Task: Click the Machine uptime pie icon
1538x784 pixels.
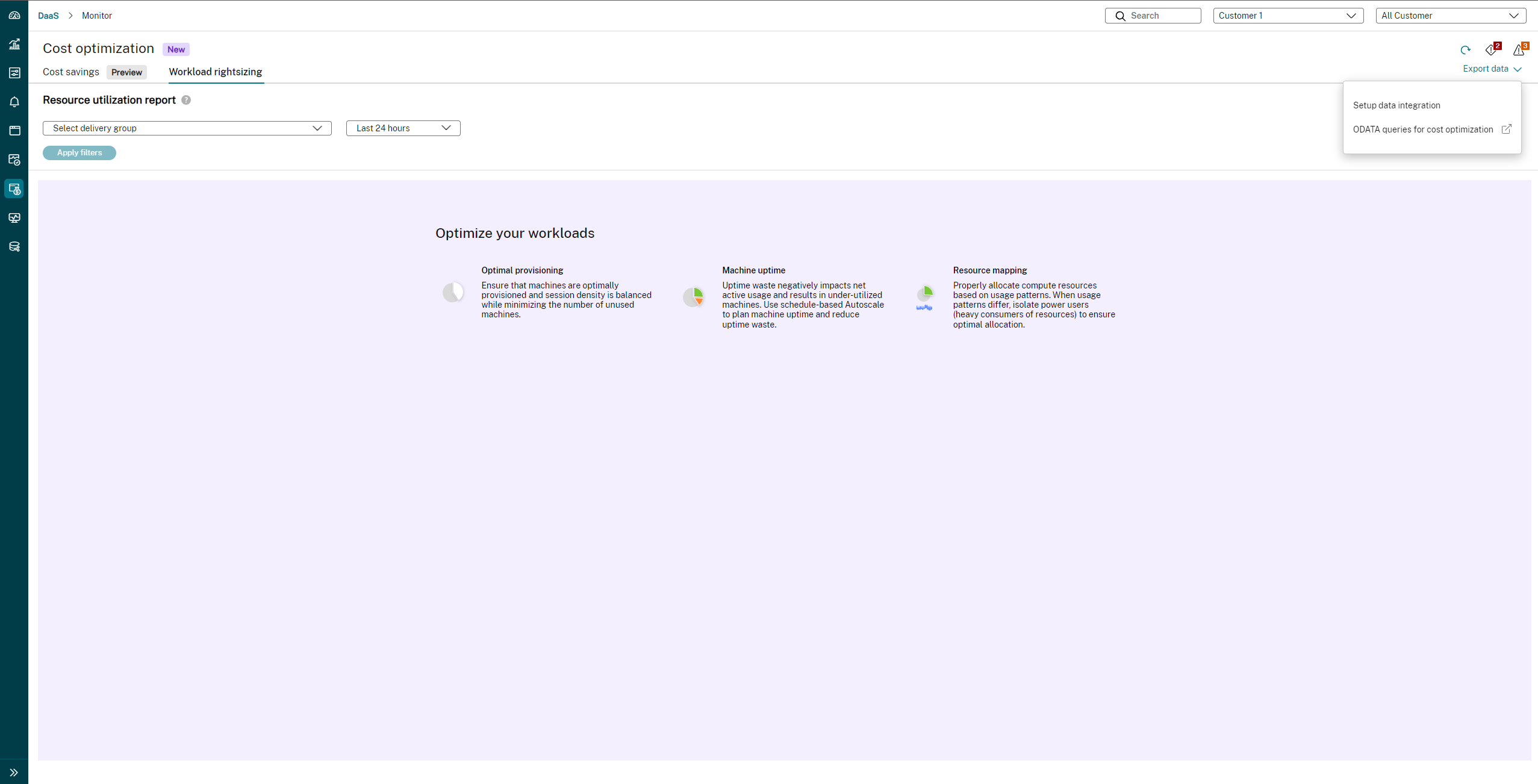Action: coord(694,297)
